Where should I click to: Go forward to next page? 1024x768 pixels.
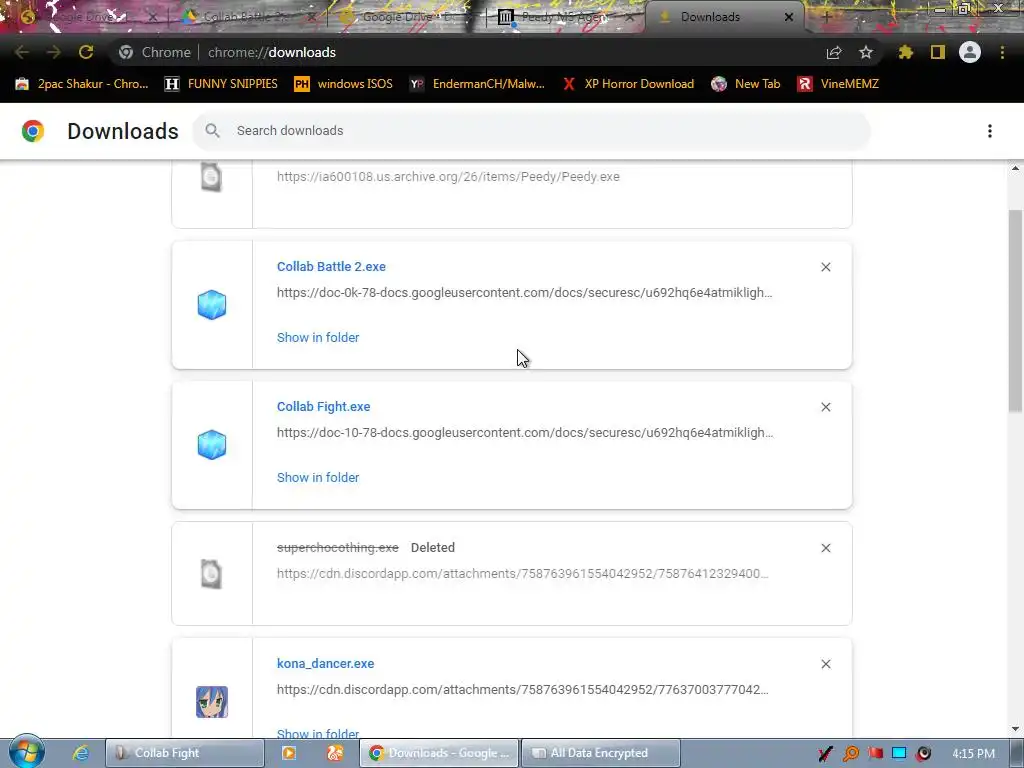tap(54, 52)
